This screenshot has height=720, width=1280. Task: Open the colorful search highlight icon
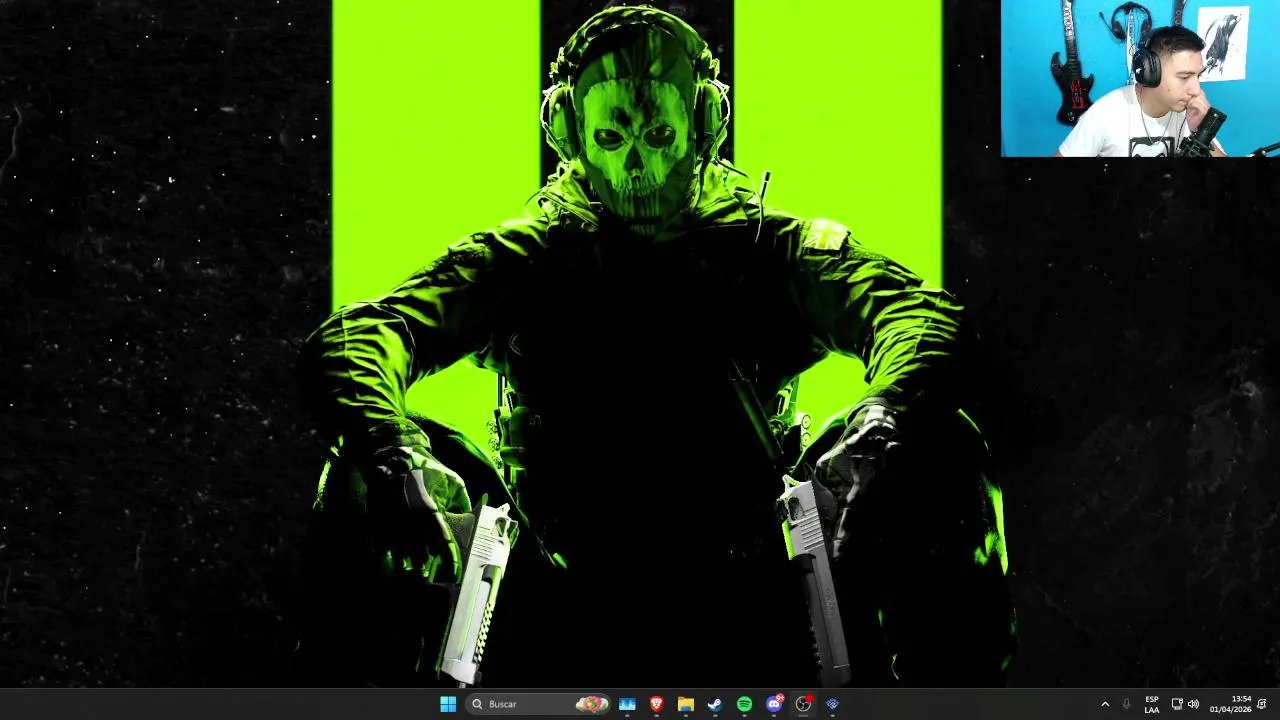pos(591,704)
